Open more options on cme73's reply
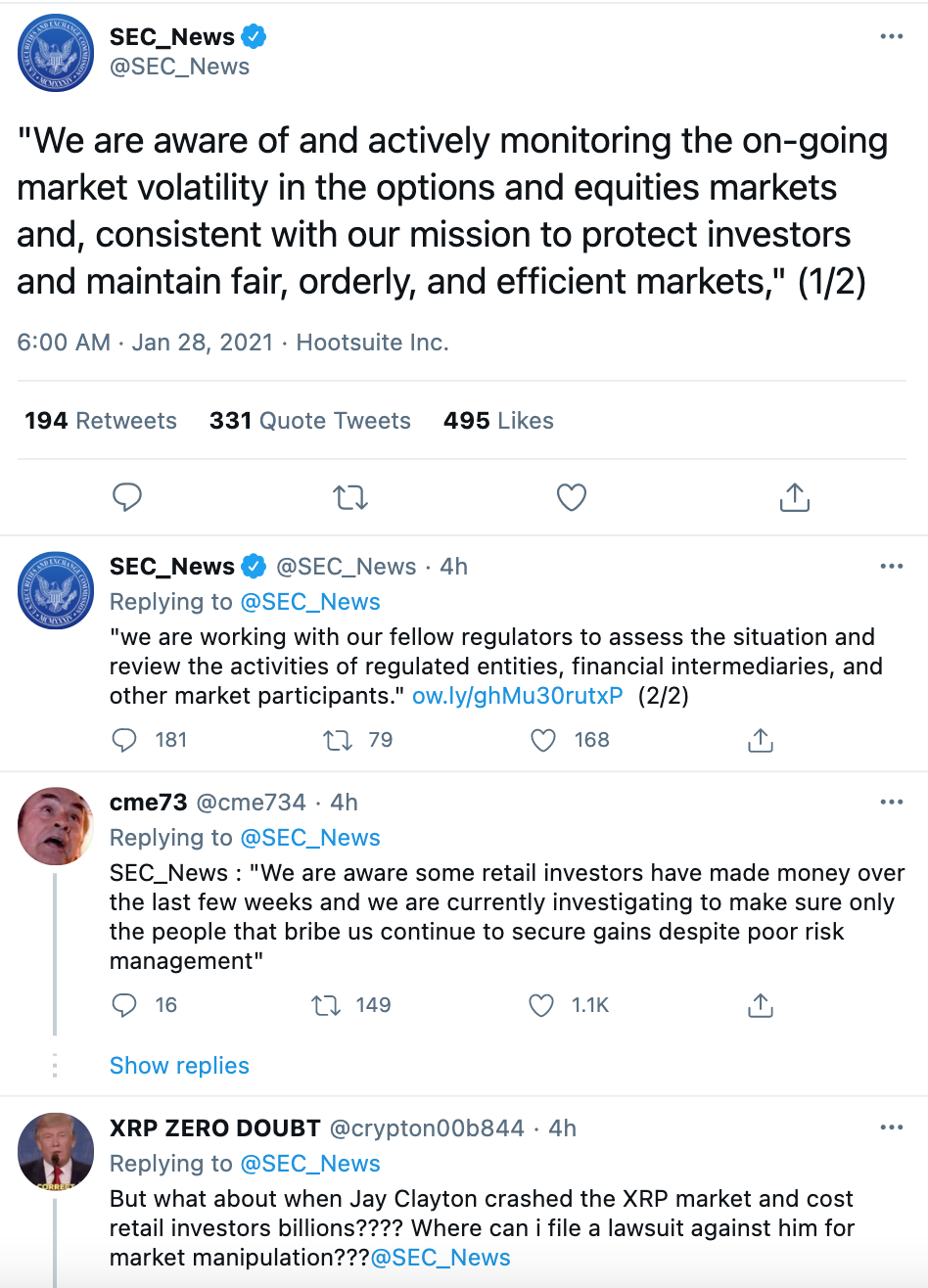This screenshot has height=1288, width=928. coord(892,802)
